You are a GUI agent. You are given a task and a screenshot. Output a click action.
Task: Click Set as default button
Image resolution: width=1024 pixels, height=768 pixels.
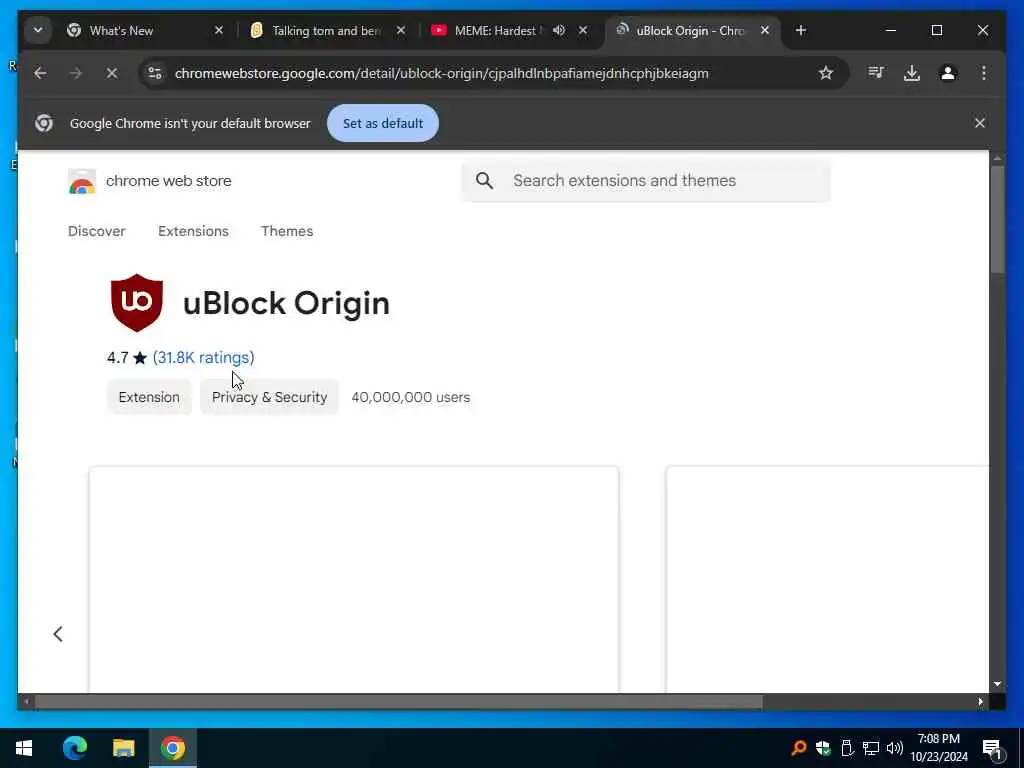pyautogui.click(x=383, y=123)
